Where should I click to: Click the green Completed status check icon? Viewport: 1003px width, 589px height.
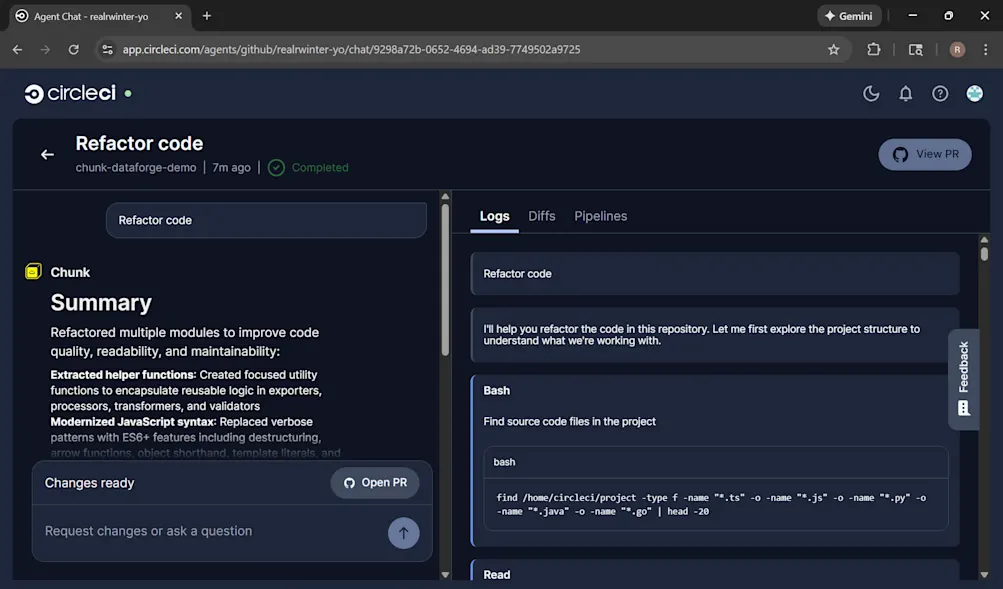(x=276, y=168)
